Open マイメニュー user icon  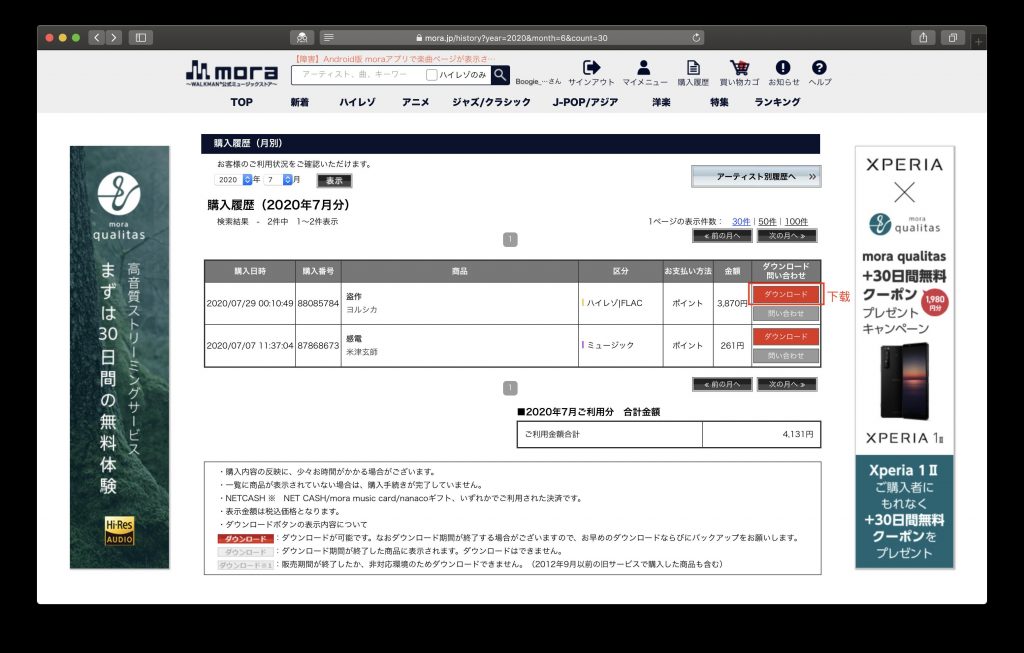click(x=644, y=72)
